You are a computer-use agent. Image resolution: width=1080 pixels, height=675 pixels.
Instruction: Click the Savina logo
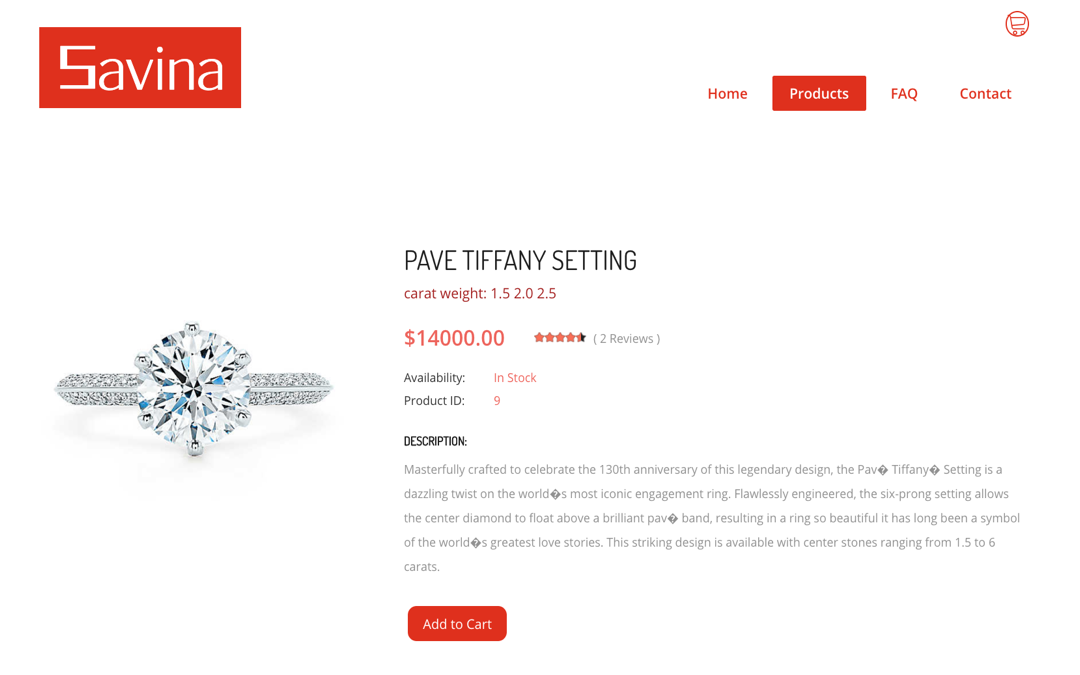[140, 68]
